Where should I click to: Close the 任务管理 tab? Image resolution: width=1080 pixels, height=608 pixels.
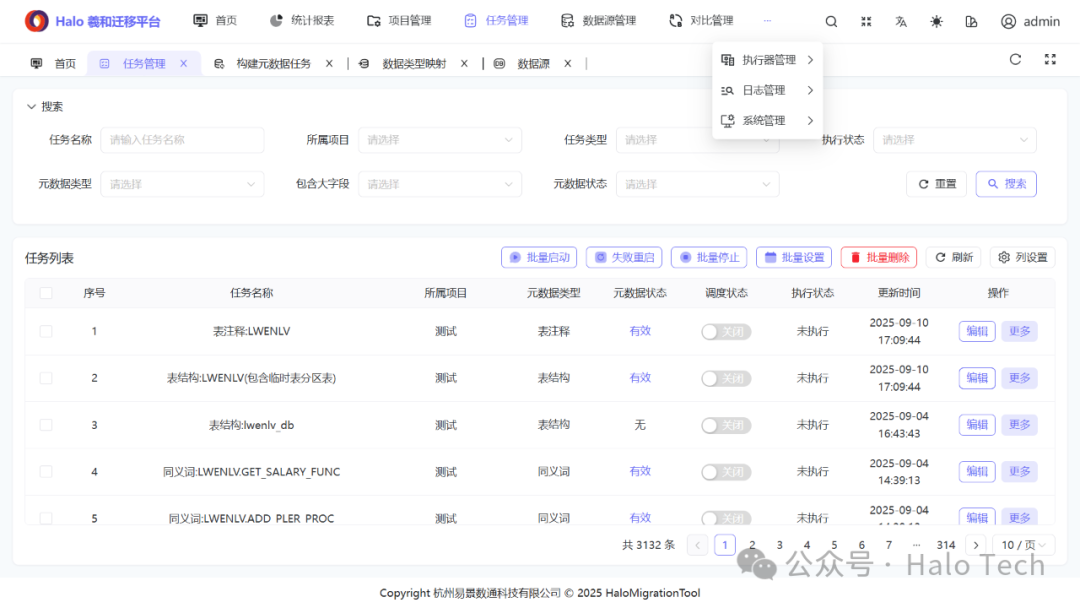pyautogui.click(x=184, y=63)
